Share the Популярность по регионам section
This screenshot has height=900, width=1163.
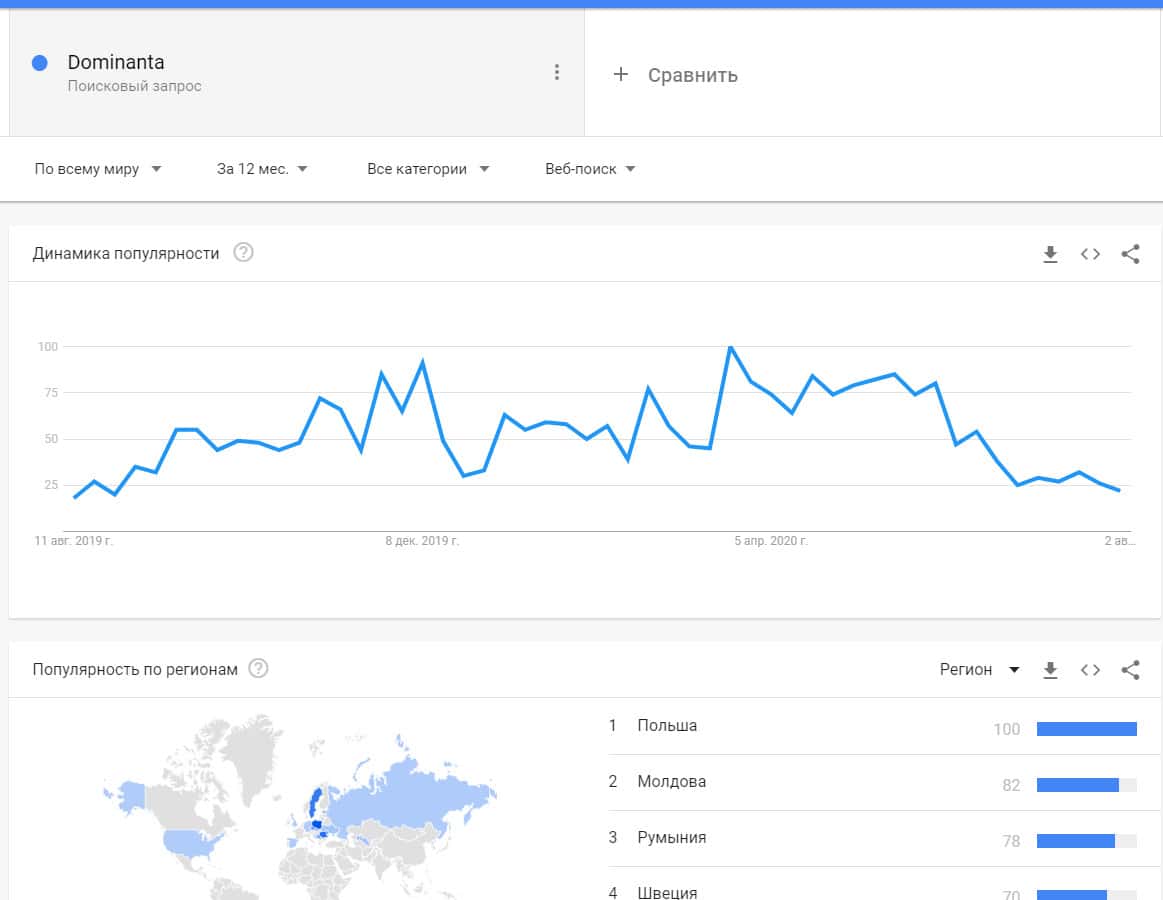(x=1130, y=670)
